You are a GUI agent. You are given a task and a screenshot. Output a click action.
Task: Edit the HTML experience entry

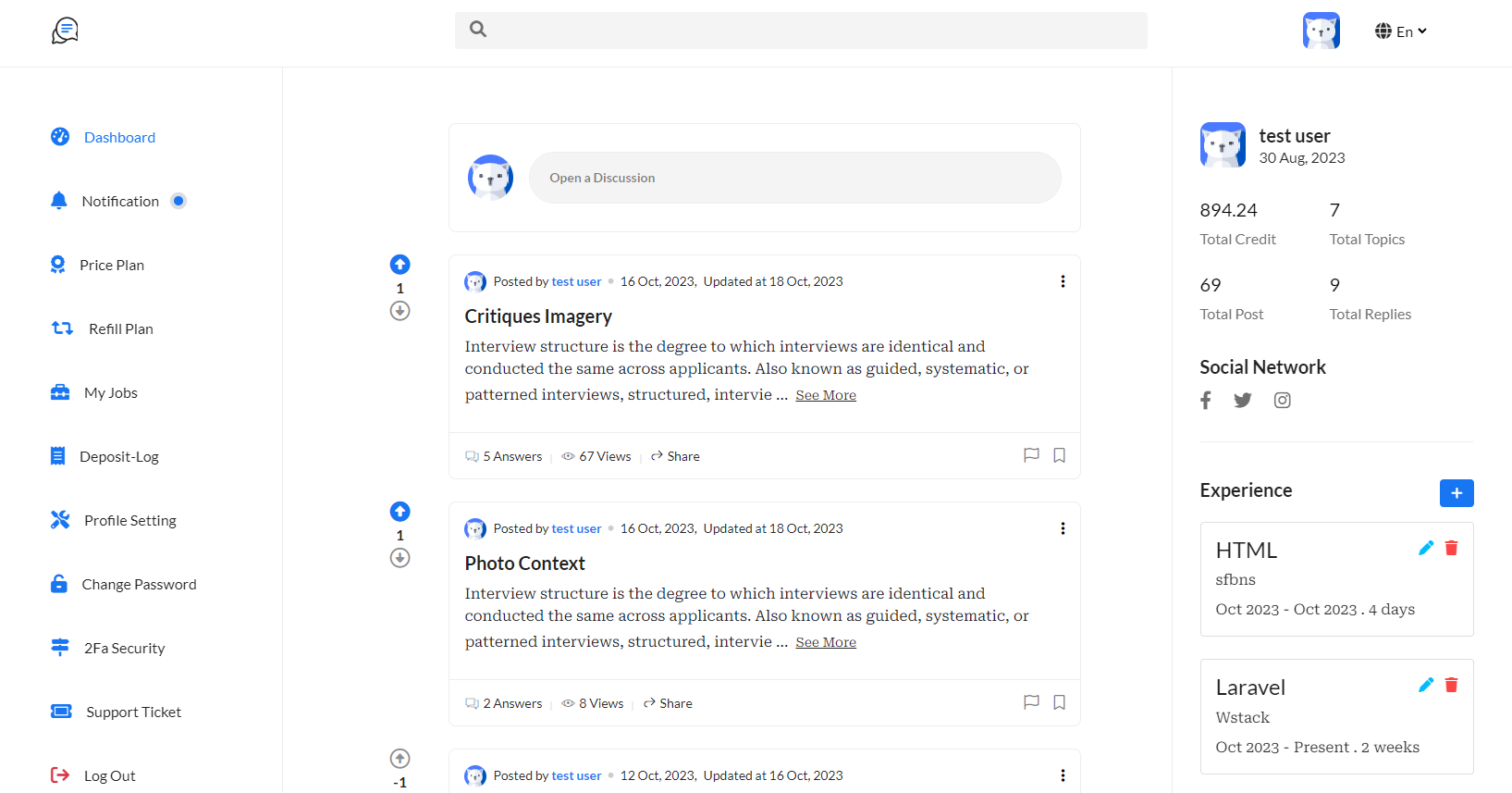(x=1426, y=548)
